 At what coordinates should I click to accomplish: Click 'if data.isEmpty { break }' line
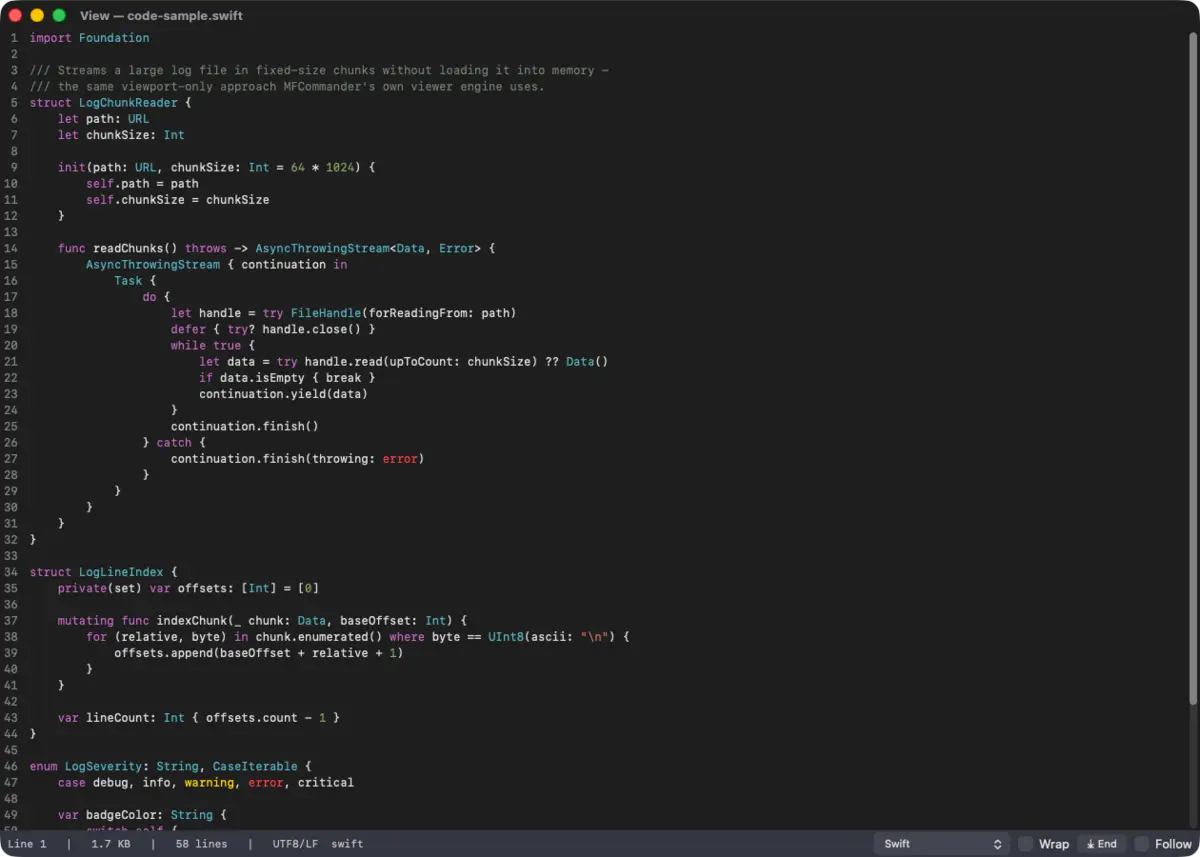coord(287,378)
